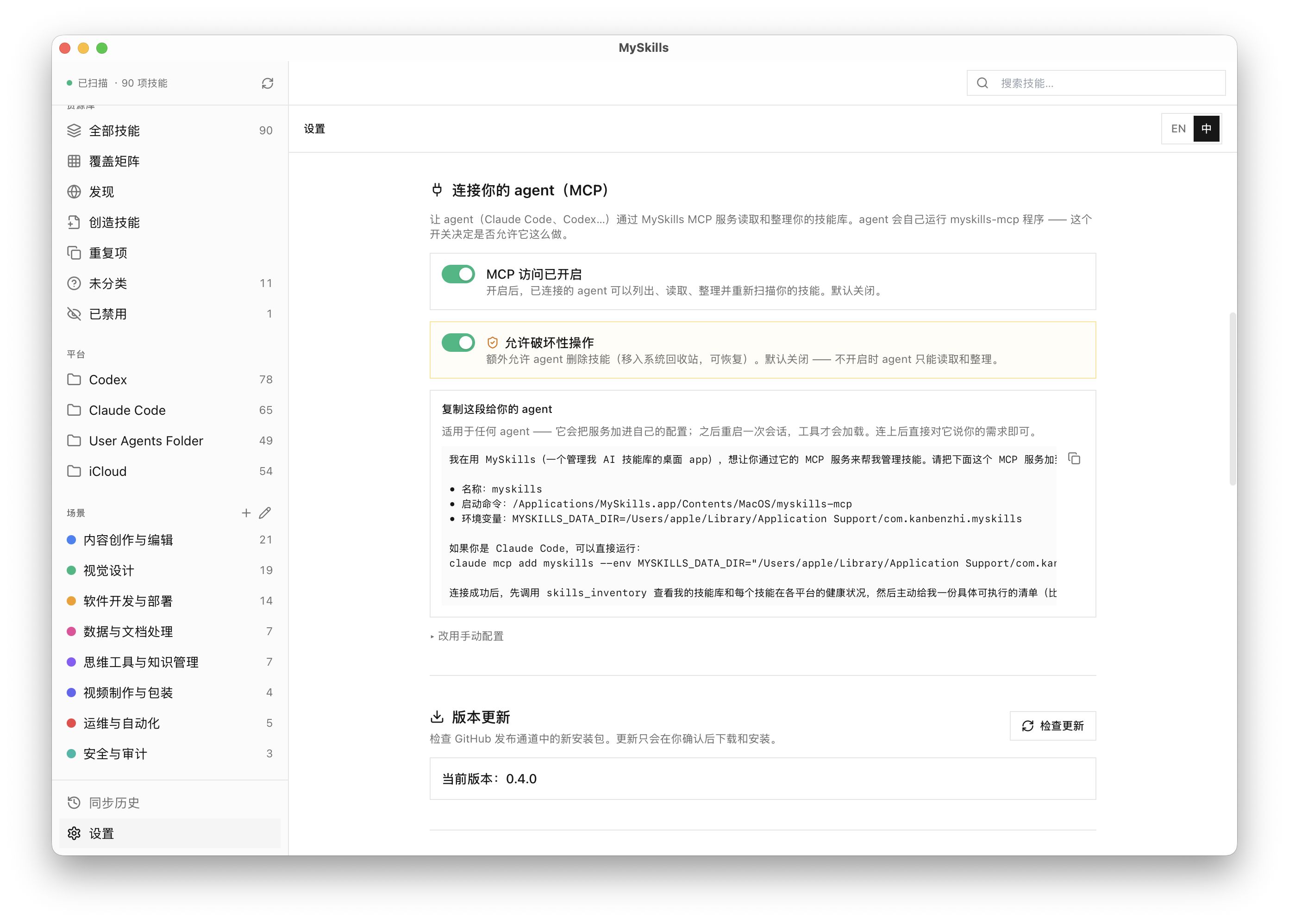Select the 数据与文档处理 scene
This screenshot has width=1289, height=924.
coord(169,632)
